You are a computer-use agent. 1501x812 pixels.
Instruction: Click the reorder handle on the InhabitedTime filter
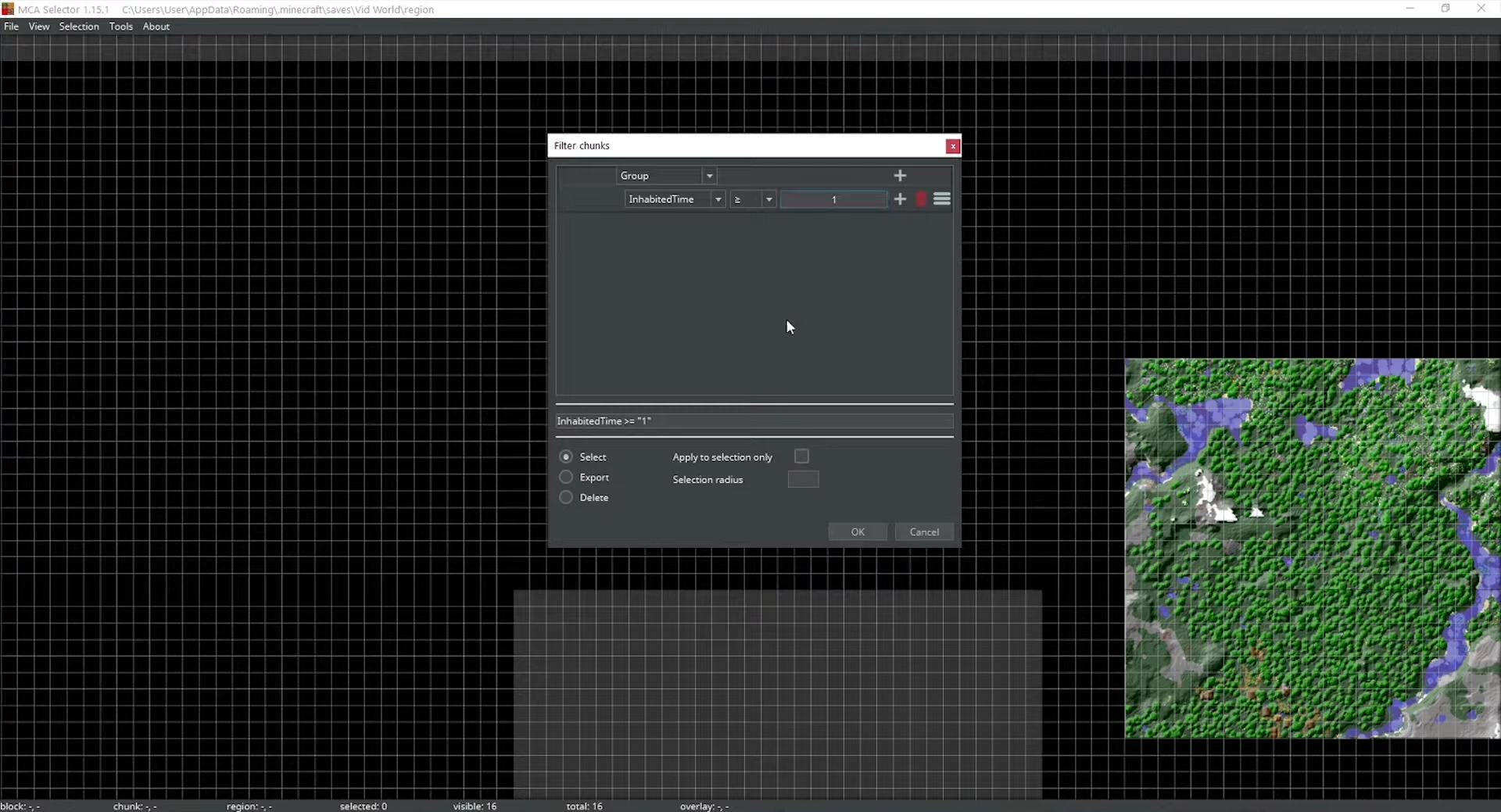(x=942, y=199)
